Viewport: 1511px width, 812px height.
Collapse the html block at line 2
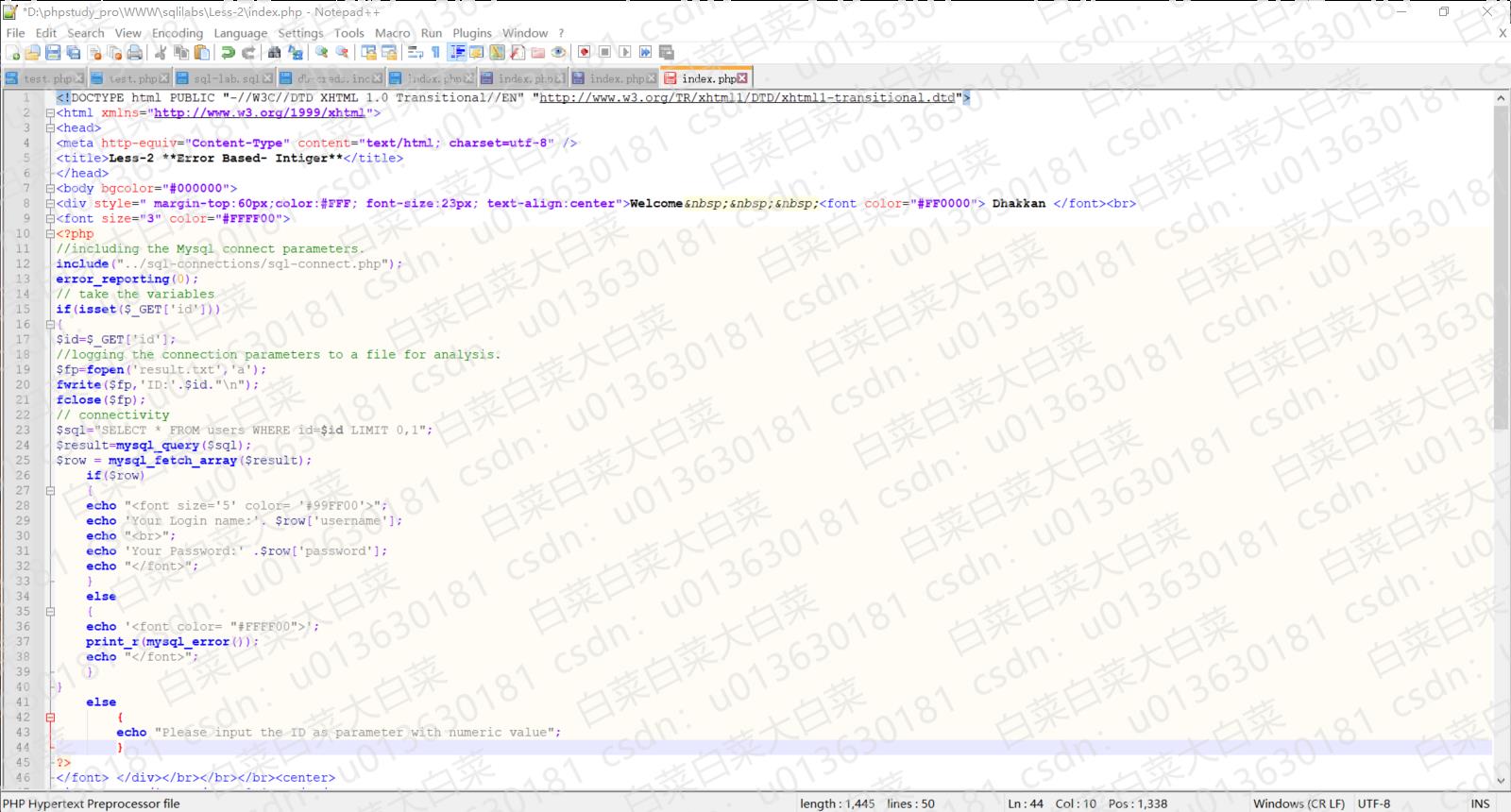pos(50,112)
